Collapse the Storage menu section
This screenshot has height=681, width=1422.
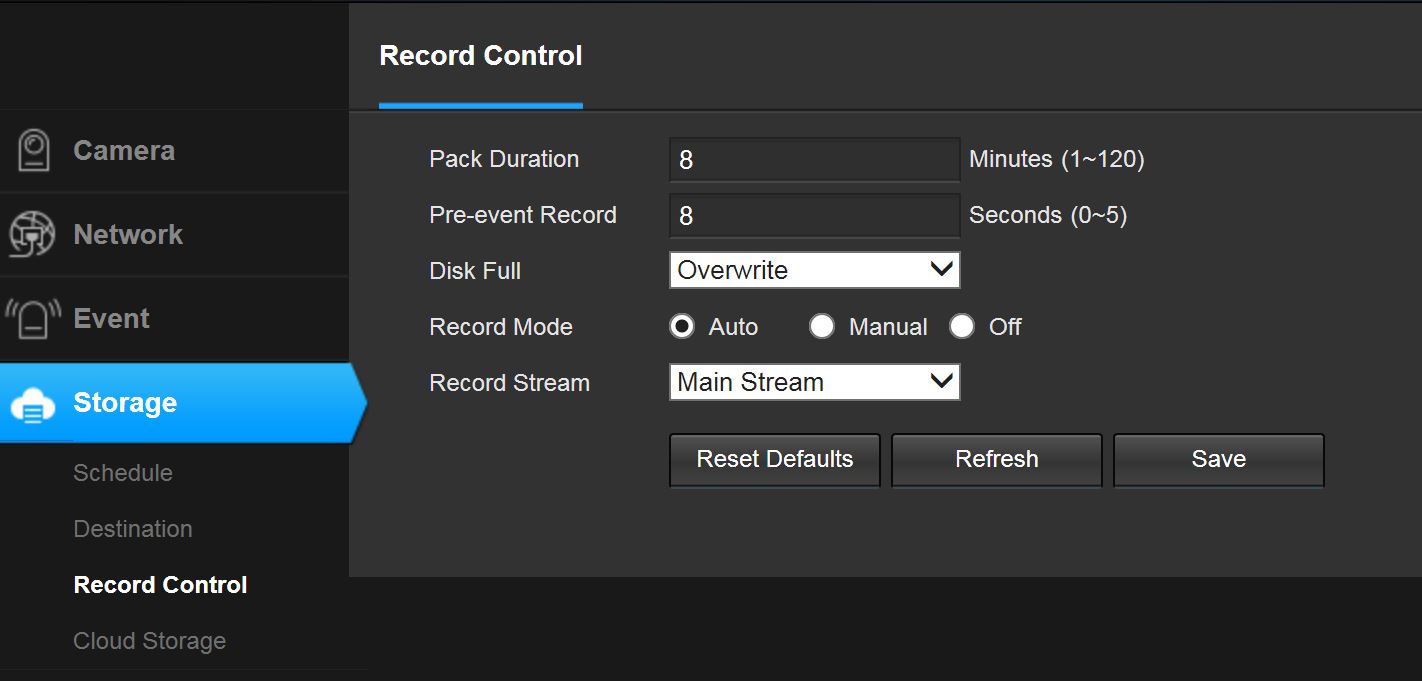point(182,403)
